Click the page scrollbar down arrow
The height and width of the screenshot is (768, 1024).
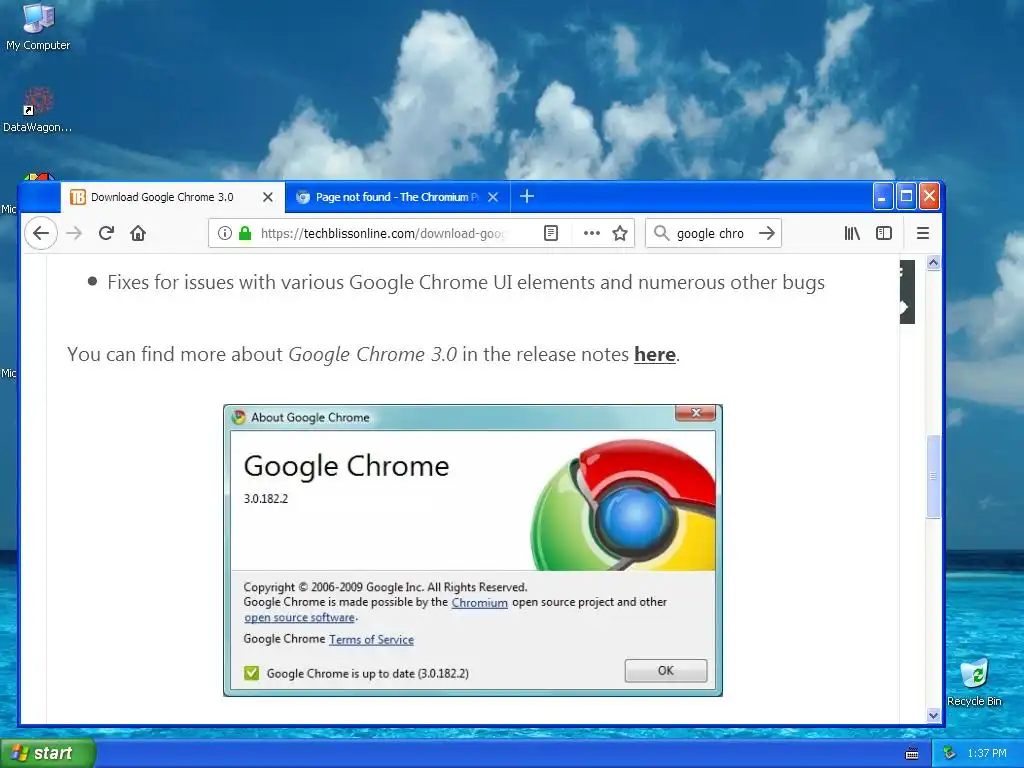click(933, 716)
